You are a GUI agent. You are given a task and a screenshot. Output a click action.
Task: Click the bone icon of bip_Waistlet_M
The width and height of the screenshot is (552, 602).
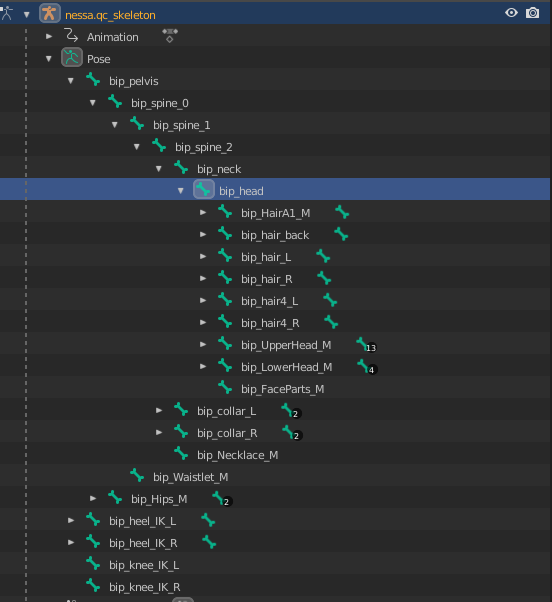click(x=137, y=476)
